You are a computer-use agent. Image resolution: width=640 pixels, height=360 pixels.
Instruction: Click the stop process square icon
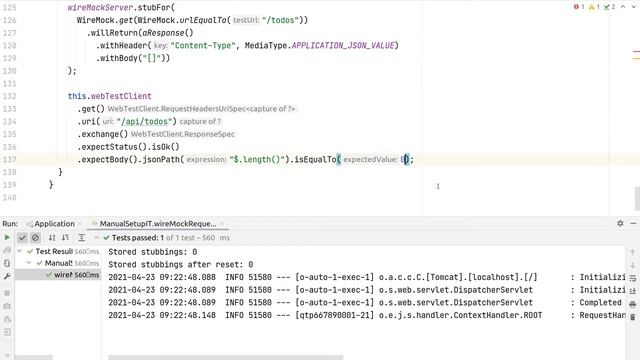point(7,293)
